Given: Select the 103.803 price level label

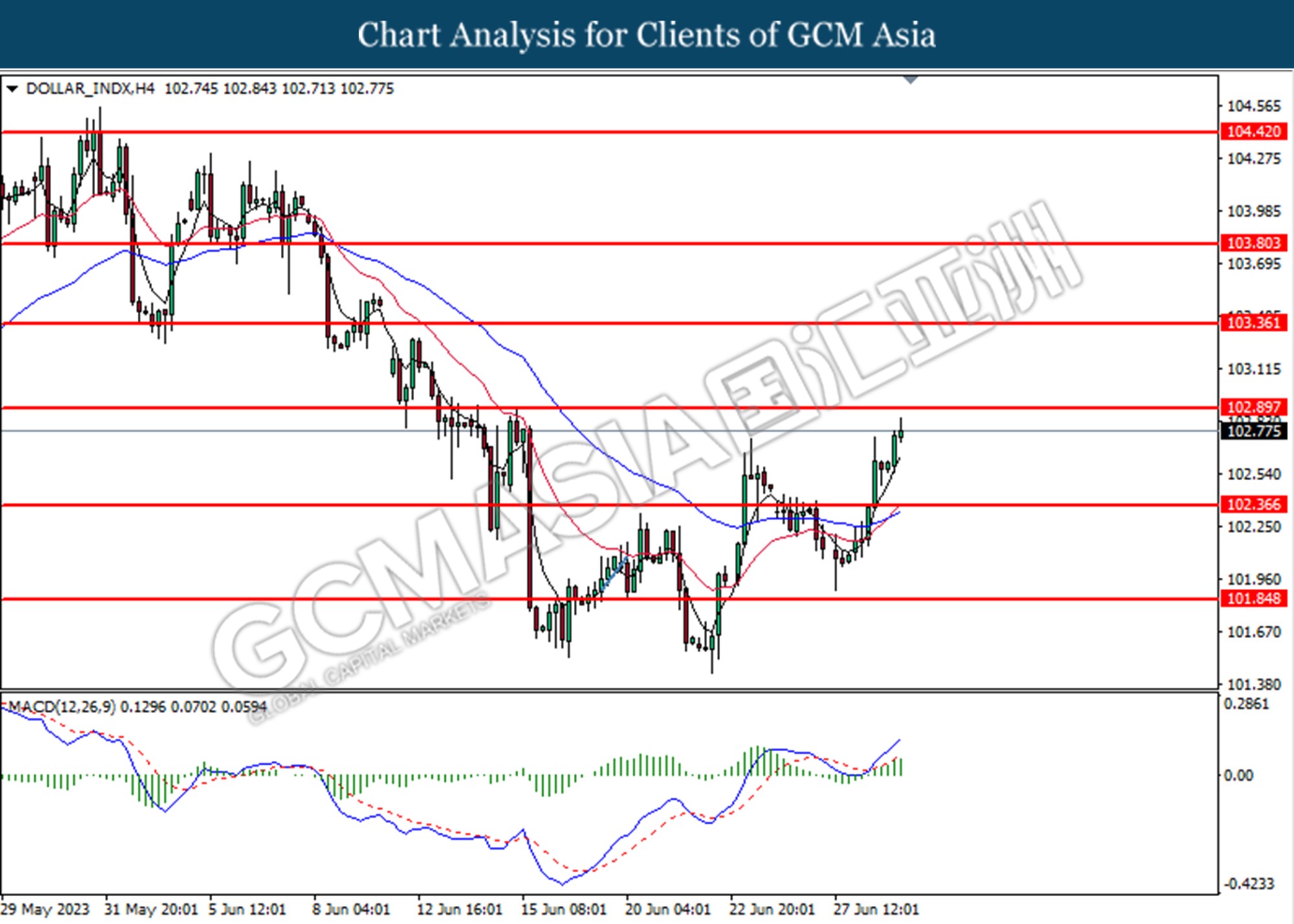Looking at the screenshot, I should pos(1253,243).
